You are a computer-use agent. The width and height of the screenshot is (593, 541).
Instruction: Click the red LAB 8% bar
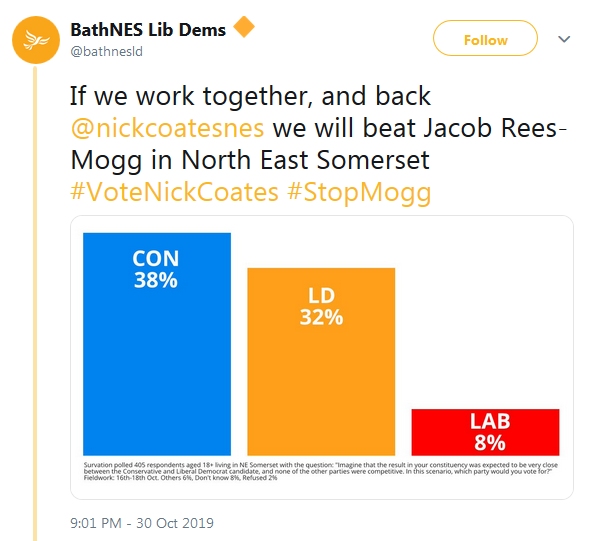[x=485, y=432]
